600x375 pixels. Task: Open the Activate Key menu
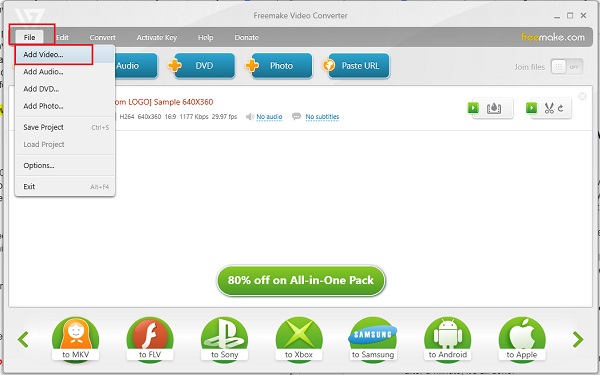tap(157, 38)
